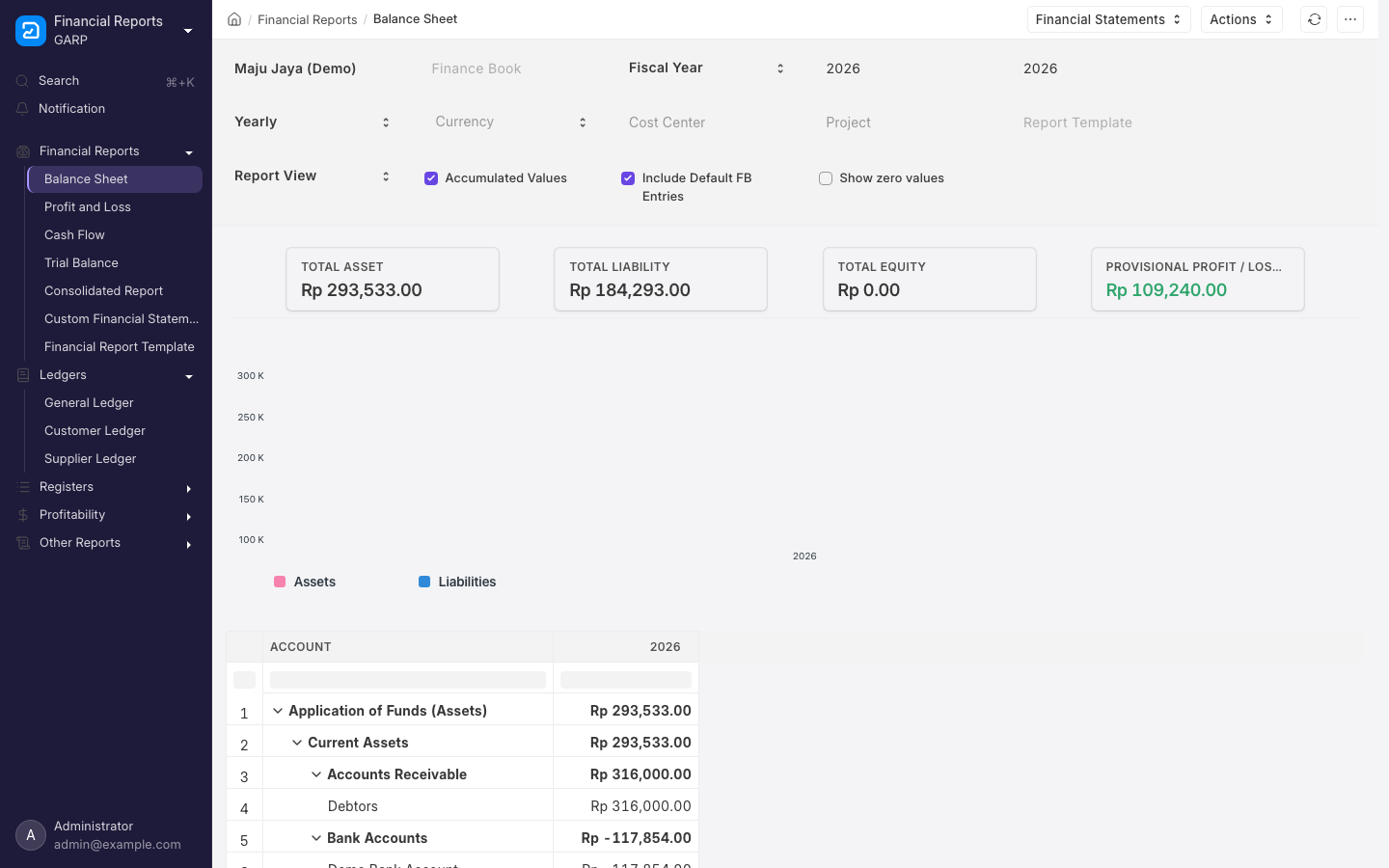Image resolution: width=1389 pixels, height=868 pixels.
Task: Click the Finance Book input field
Action: pyautogui.click(x=510, y=68)
